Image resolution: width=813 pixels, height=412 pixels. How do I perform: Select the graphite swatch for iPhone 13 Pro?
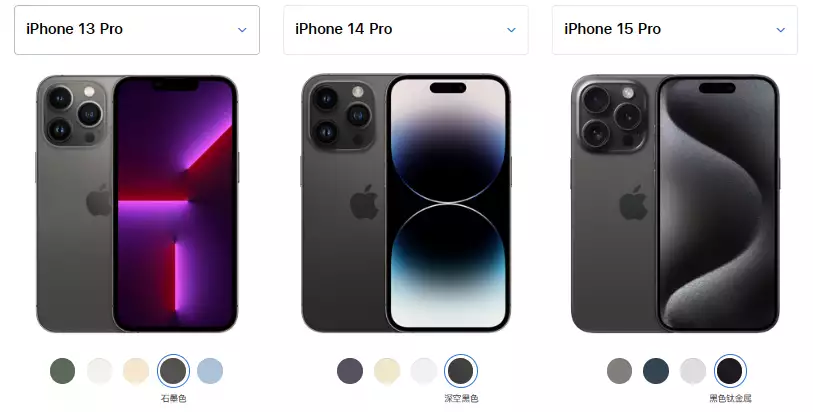pyautogui.click(x=173, y=371)
